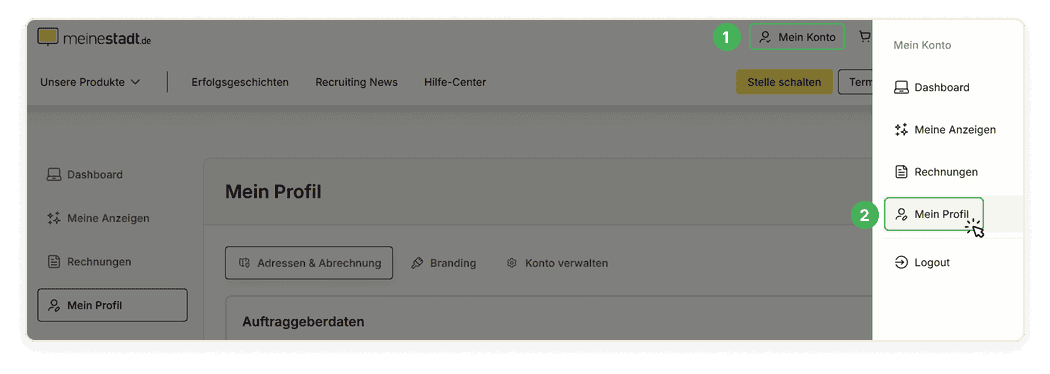This screenshot has width=1050, height=374.
Task: Go to Hilfe-Center
Action: [455, 82]
